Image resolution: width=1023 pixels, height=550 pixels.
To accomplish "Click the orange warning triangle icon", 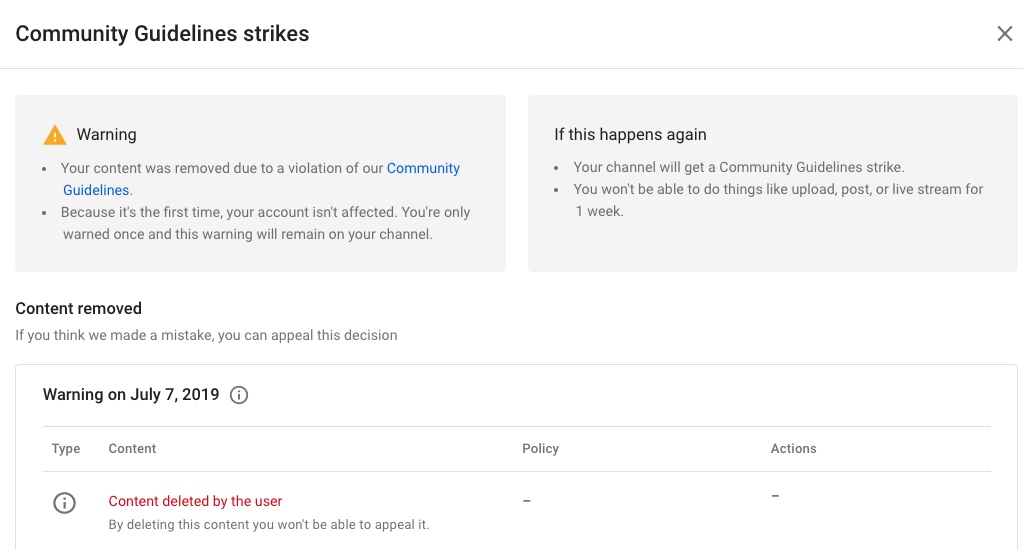I will [54, 135].
